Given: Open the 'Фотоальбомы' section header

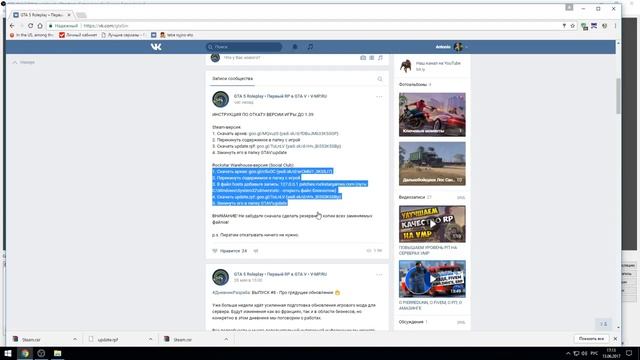Looking at the screenshot, I should pos(413,84).
